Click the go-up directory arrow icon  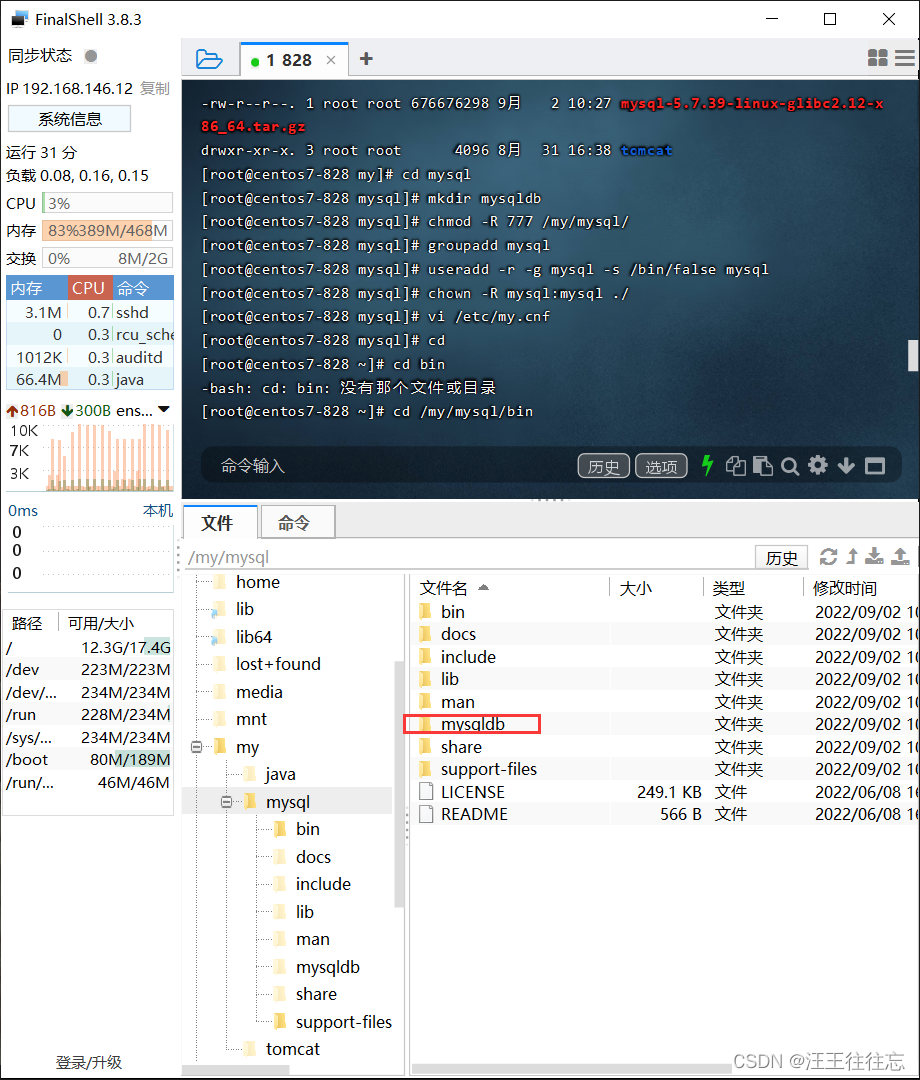point(853,557)
